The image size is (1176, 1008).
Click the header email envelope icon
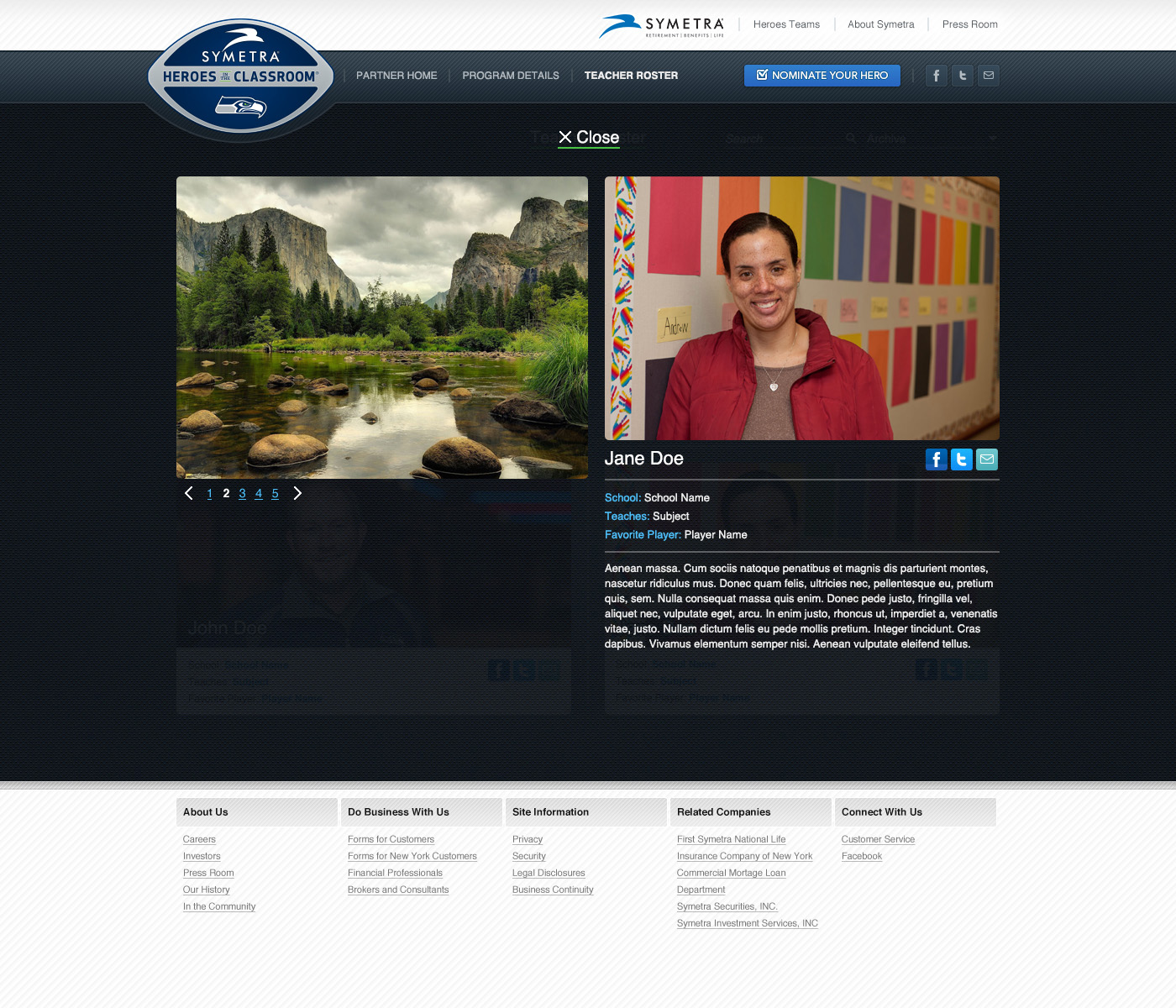pyautogui.click(x=989, y=76)
